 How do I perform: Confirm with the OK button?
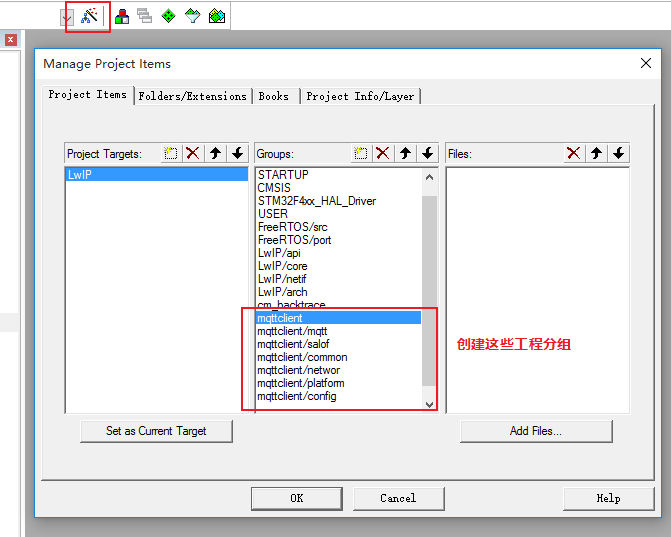pyautogui.click(x=297, y=498)
